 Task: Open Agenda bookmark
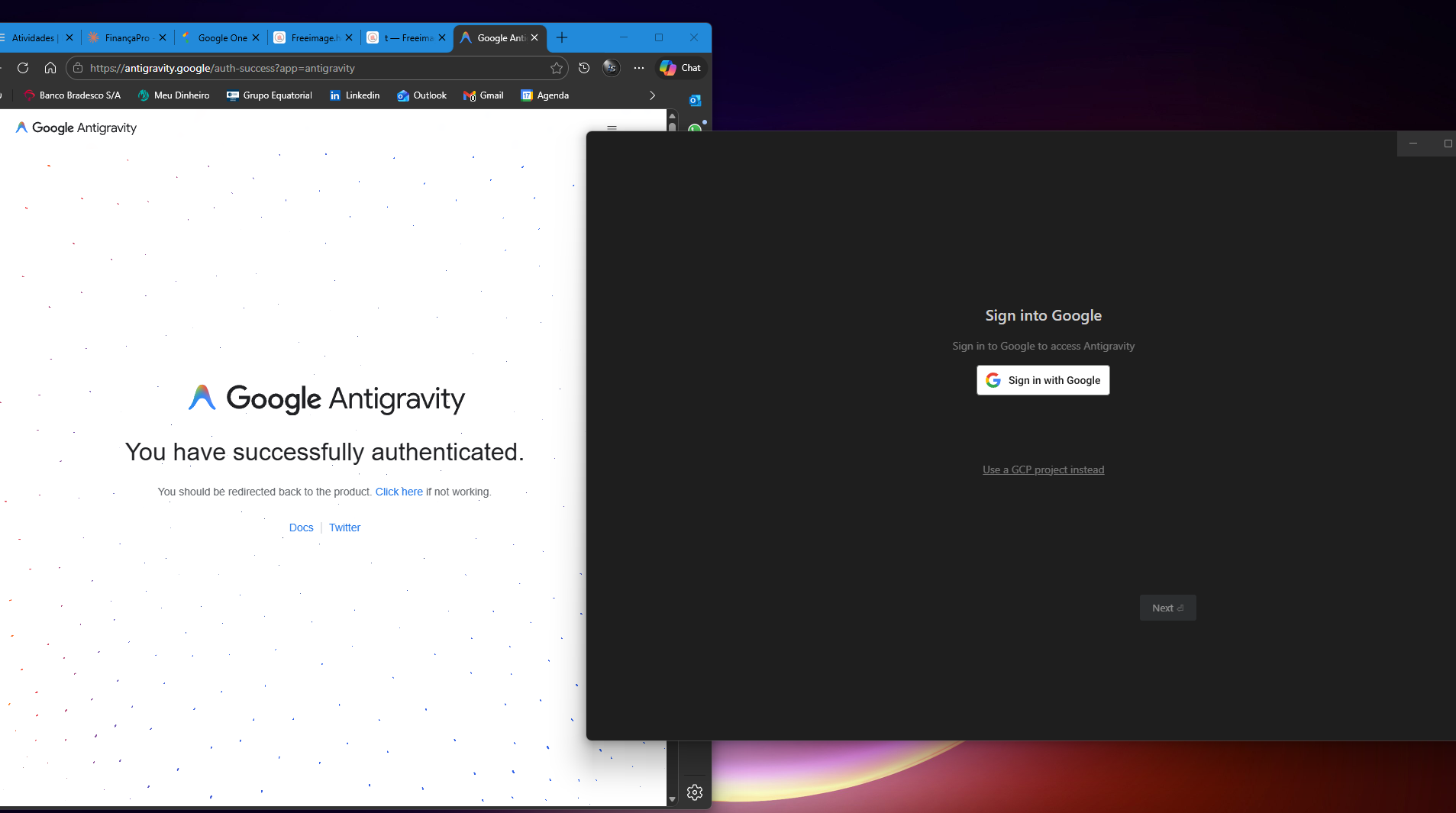click(x=544, y=95)
